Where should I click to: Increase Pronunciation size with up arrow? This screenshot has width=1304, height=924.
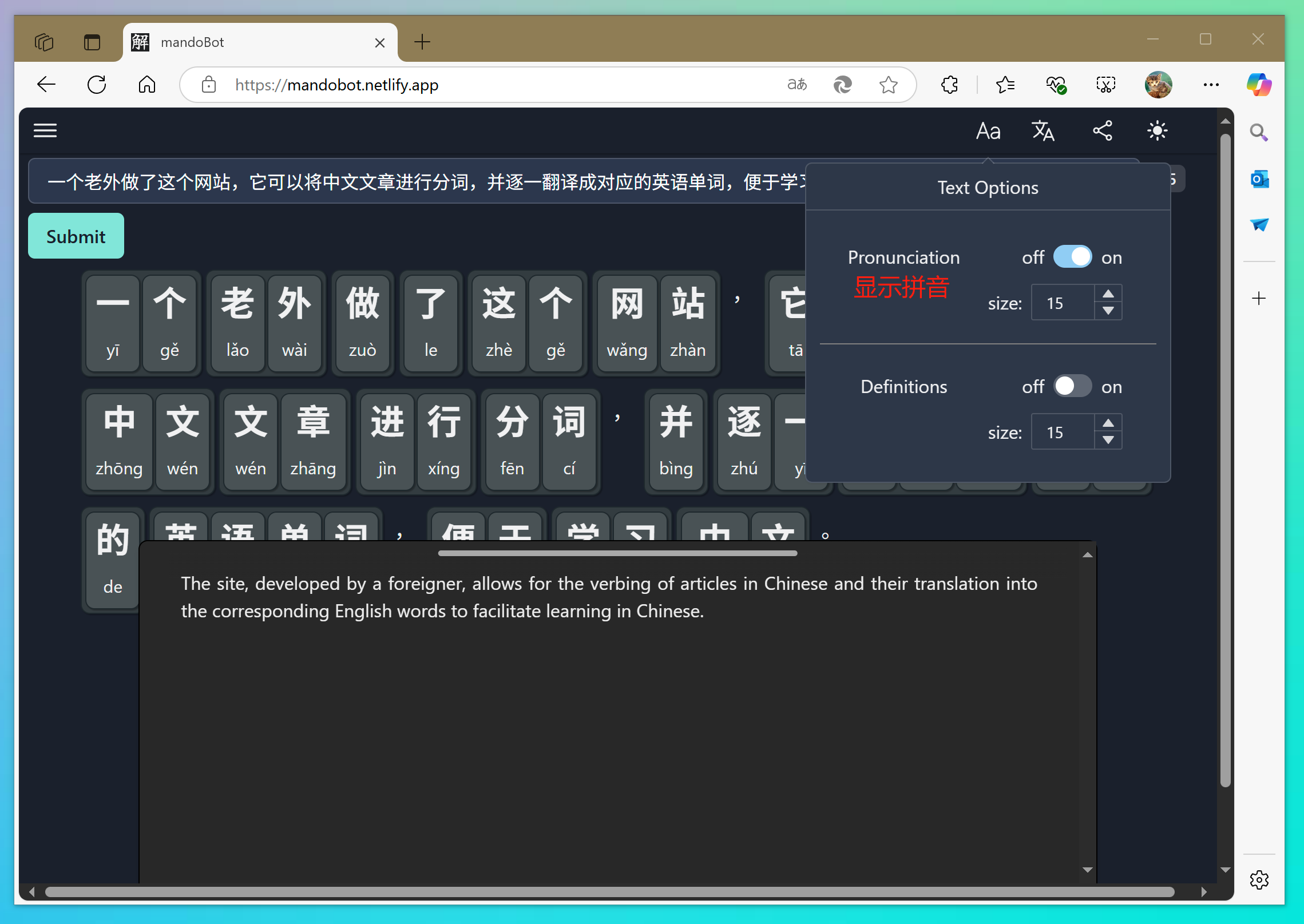pyautogui.click(x=1108, y=294)
